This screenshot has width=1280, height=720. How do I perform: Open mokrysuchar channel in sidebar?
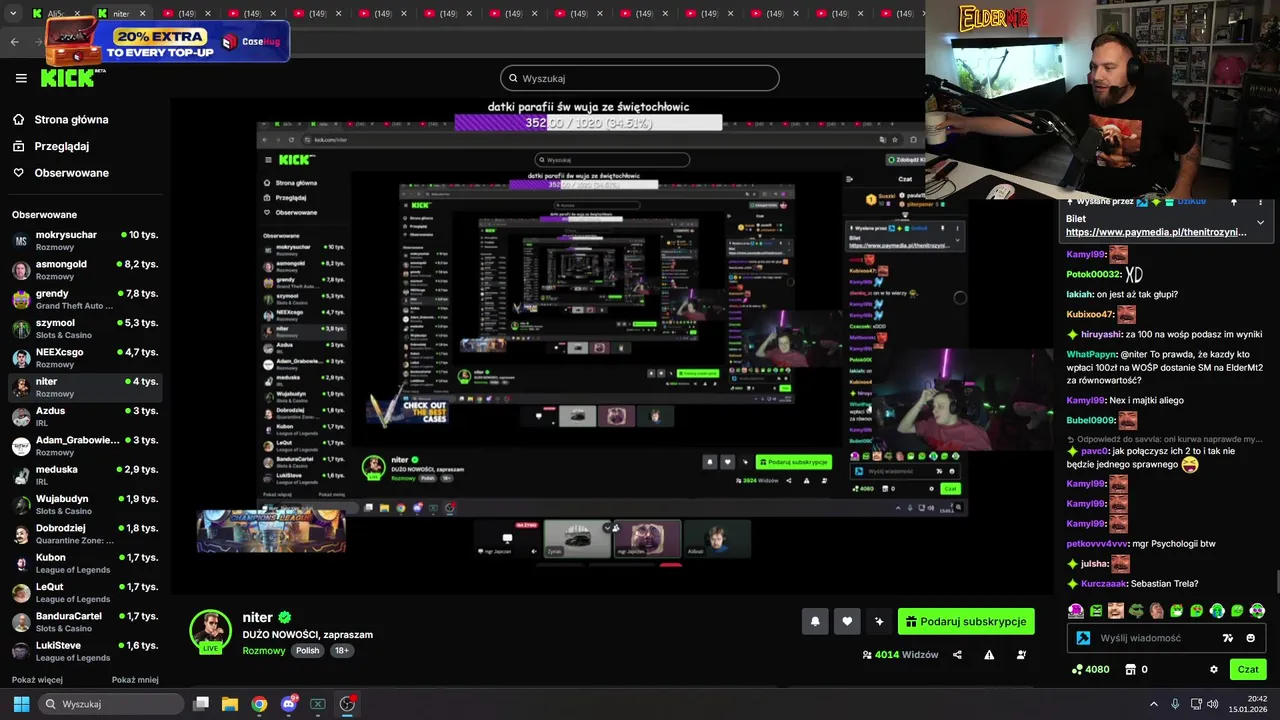coord(85,240)
